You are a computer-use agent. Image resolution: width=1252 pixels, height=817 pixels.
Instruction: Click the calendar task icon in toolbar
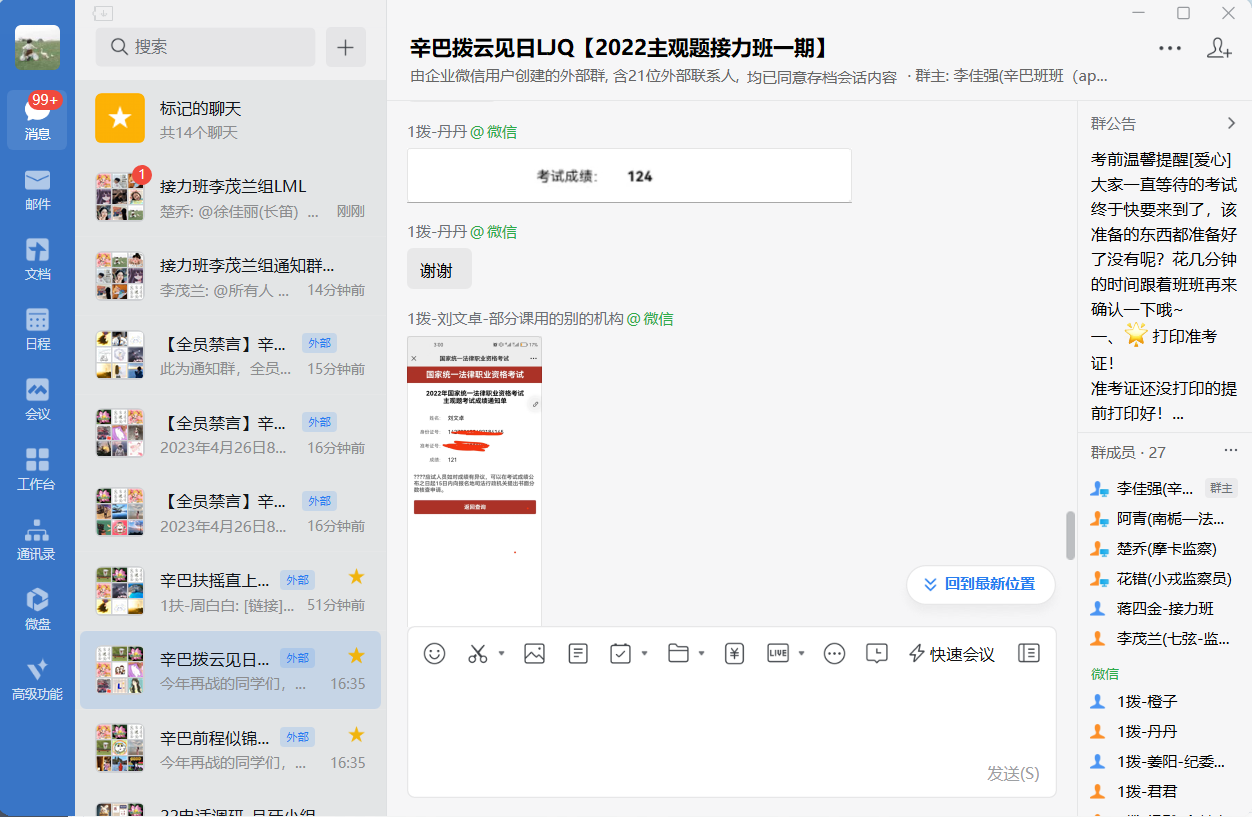620,653
